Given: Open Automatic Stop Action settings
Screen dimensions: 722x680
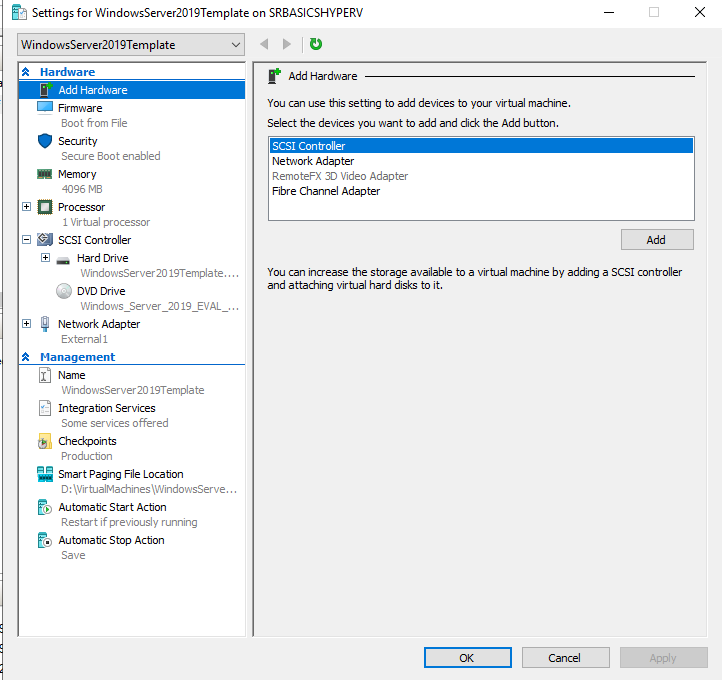Looking at the screenshot, I should [x=111, y=540].
